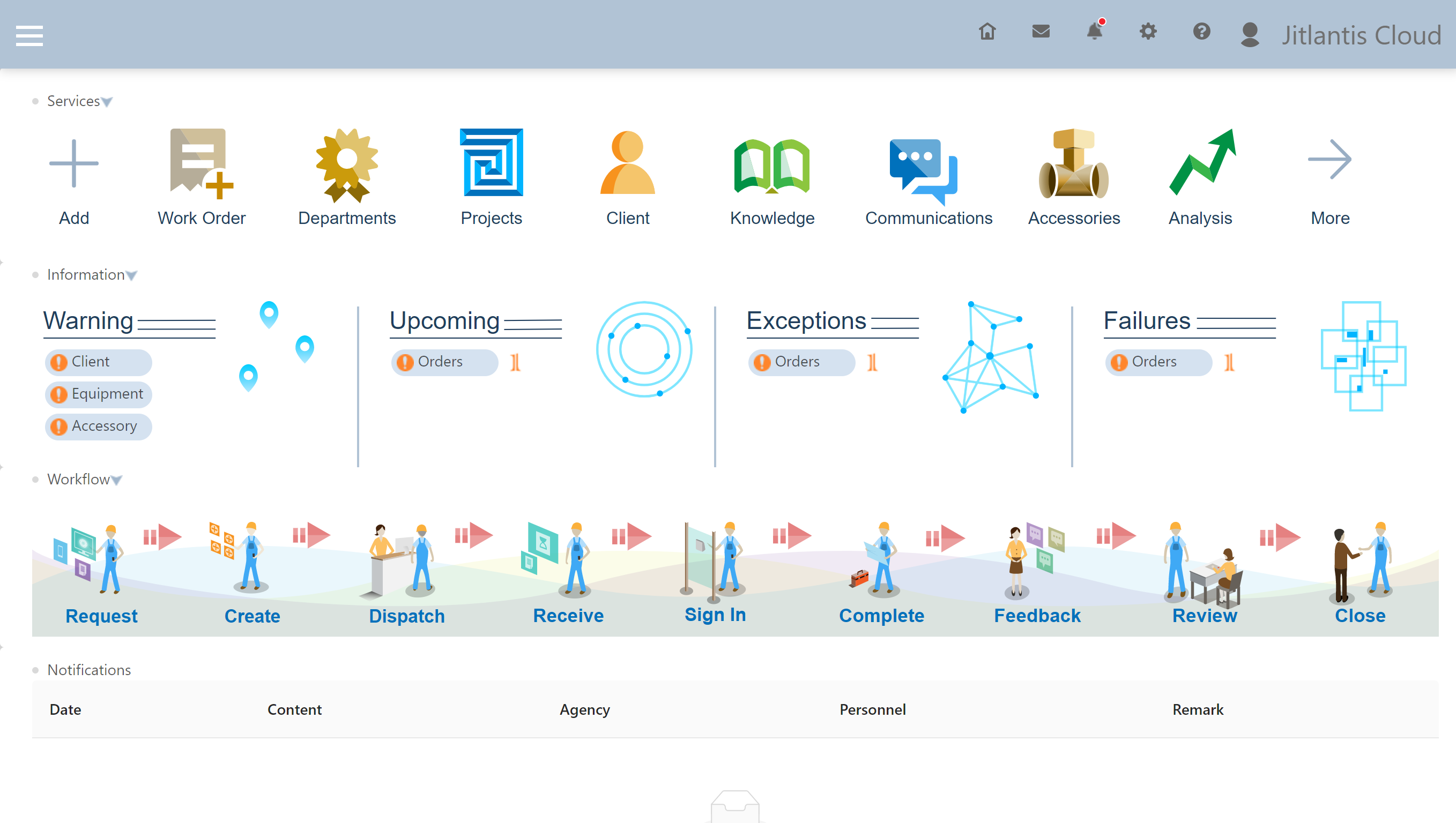The width and height of the screenshot is (1456, 823).
Task: Click the More arrow icon
Action: 1330,159
